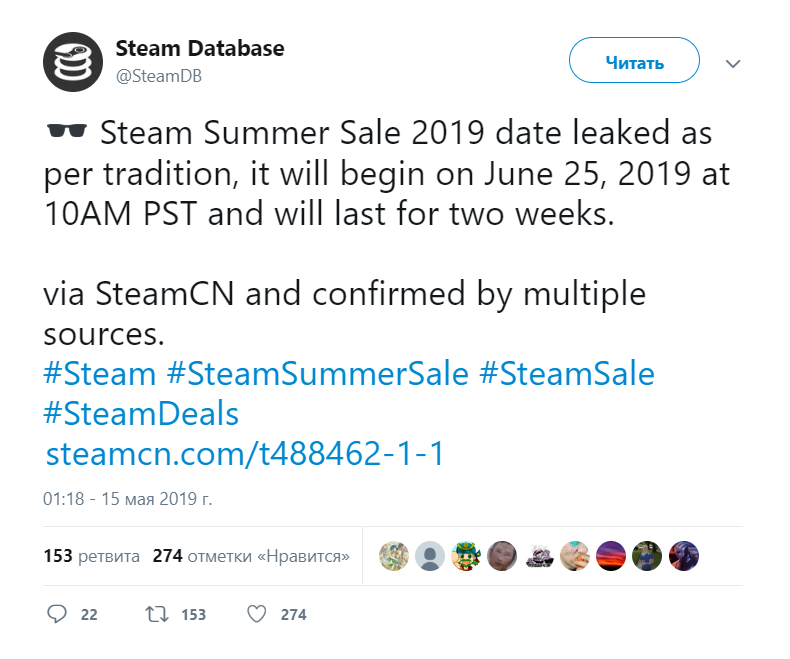The height and width of the screenshot is (659, 790).
Task: Open the tweet timestamp 01:18 - 15 мая 2019
Action: [127, 498]
